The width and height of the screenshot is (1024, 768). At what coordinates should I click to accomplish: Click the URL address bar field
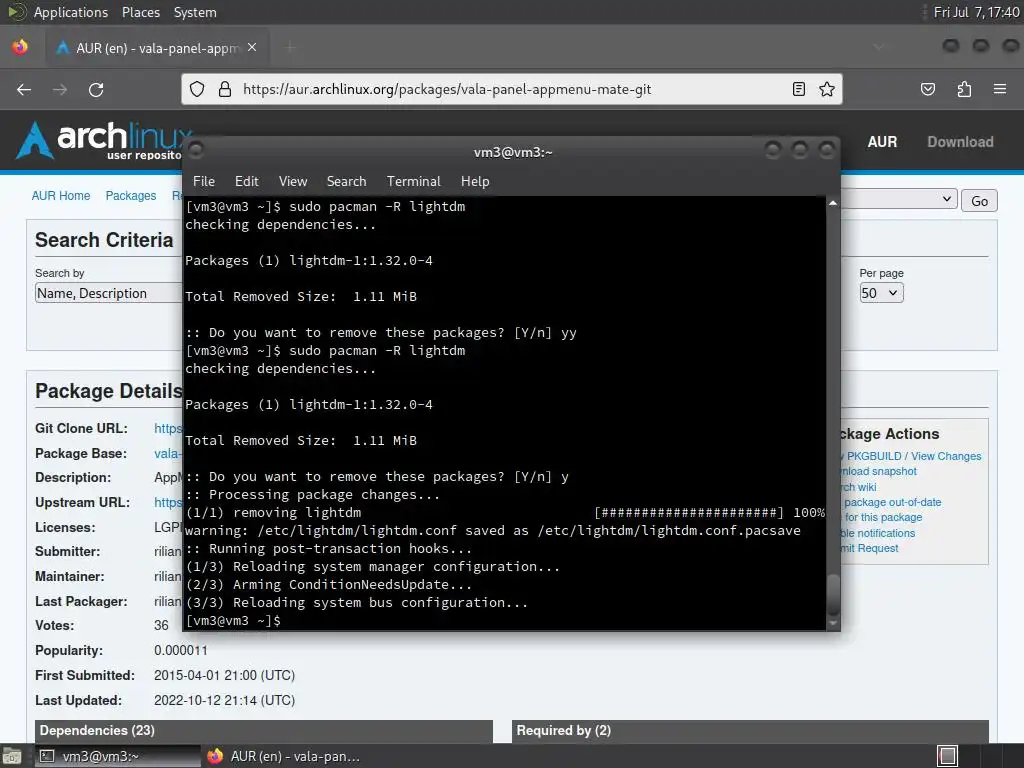tap(511, 89)
